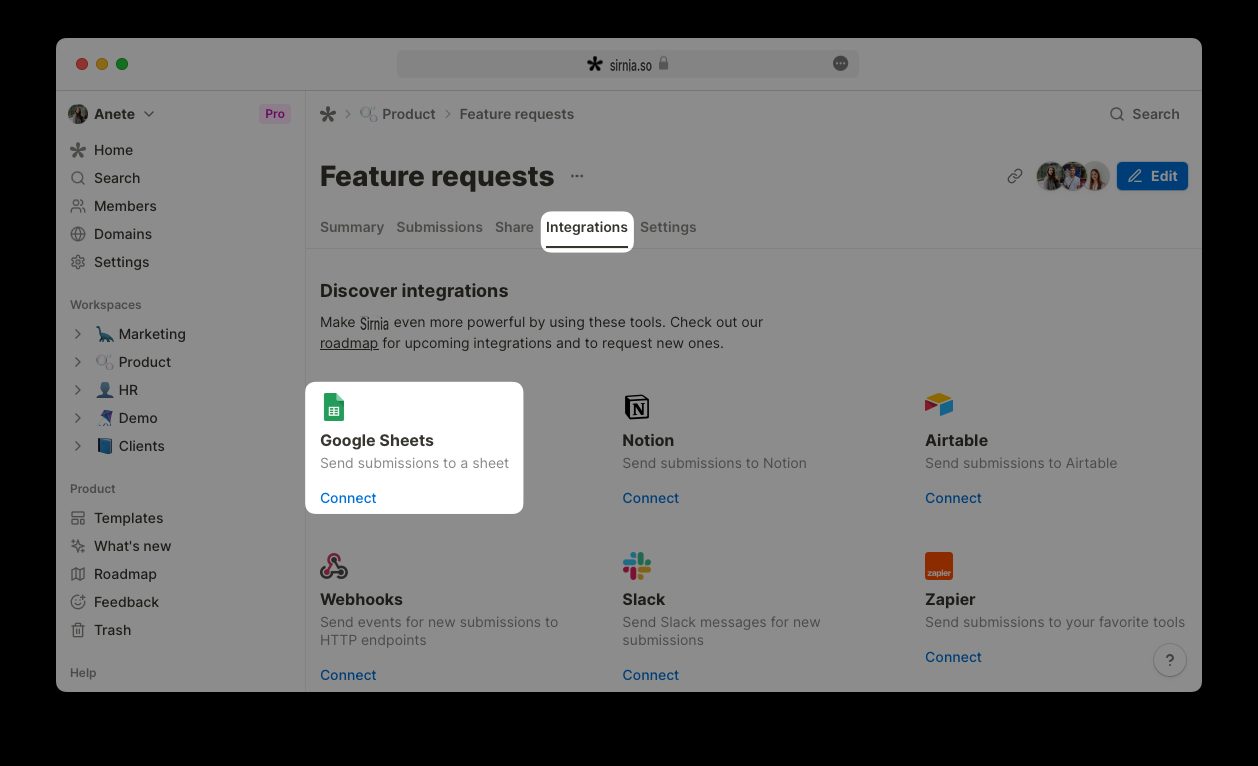The image size is (1258, 766).
Task: Click the Google Sheets logo icon
Action: point(333,407)
